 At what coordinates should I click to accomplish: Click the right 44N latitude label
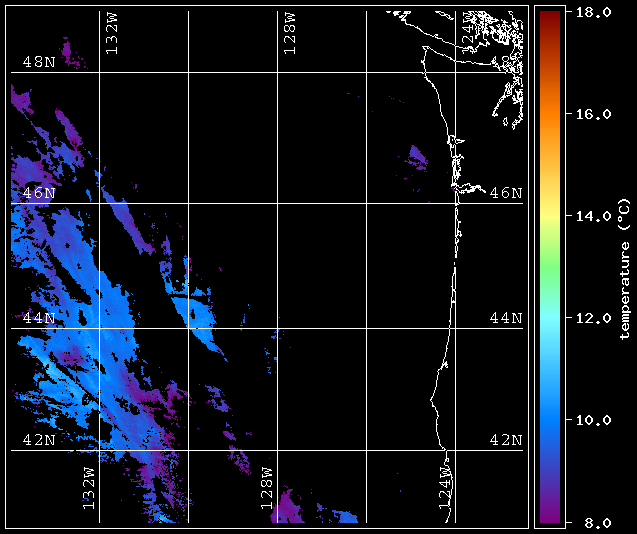pos(506,317)
